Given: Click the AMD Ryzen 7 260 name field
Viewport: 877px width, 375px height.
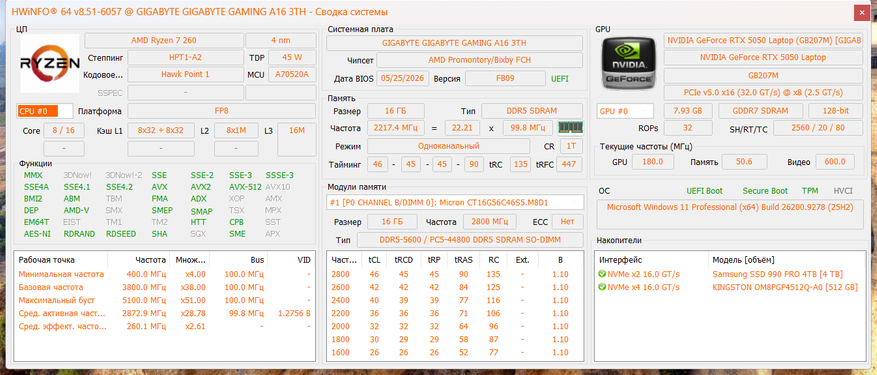Looking at the screenshot, I should pyautogui.click(x=164, y=40).
